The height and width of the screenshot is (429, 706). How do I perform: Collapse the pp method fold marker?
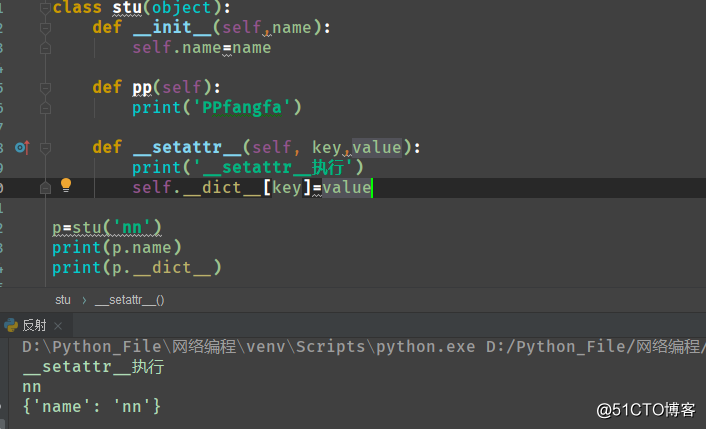pyautogui.click(x=45, y=88)
